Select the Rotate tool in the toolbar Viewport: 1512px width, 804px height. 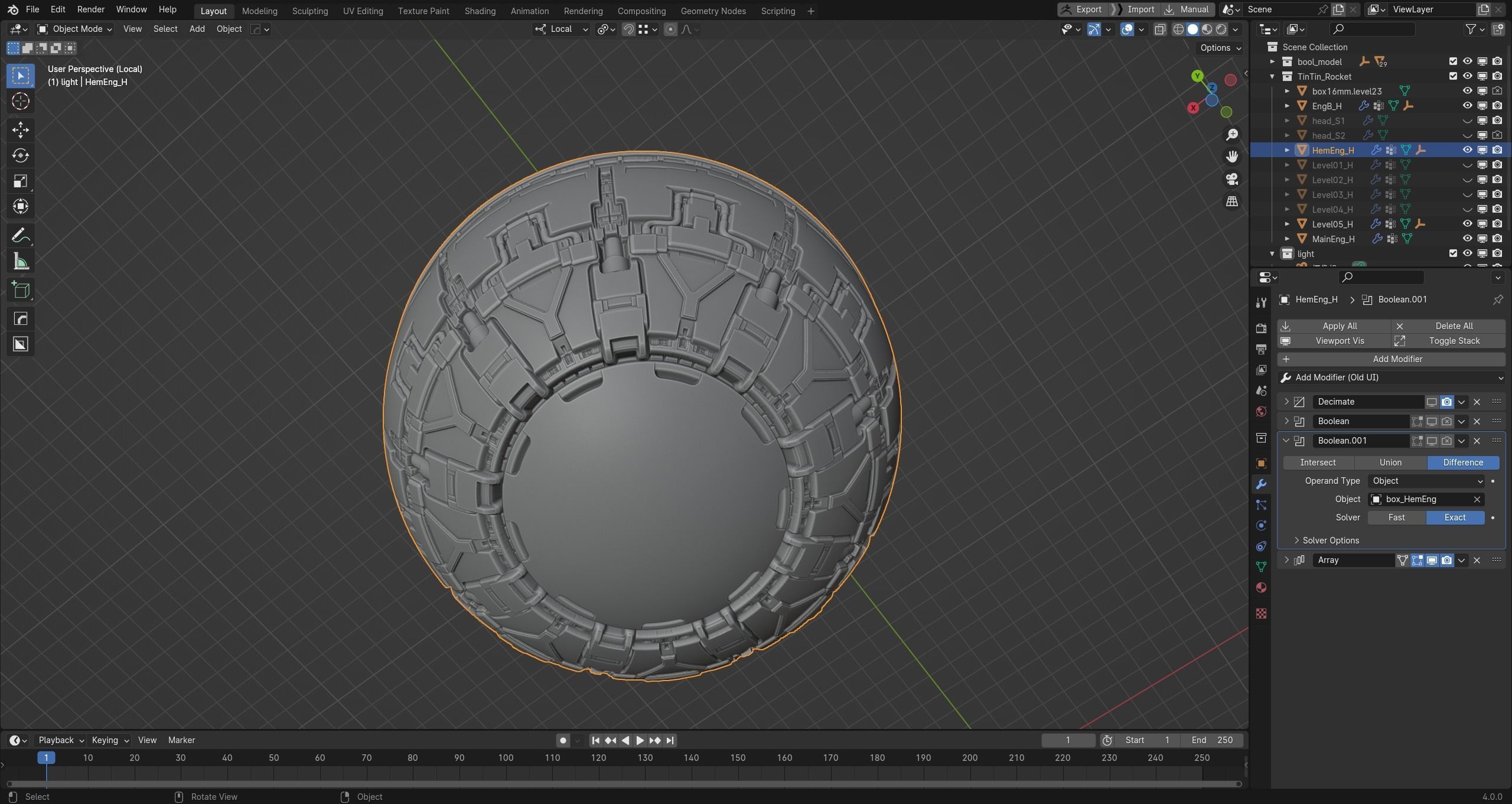point(21,155)
